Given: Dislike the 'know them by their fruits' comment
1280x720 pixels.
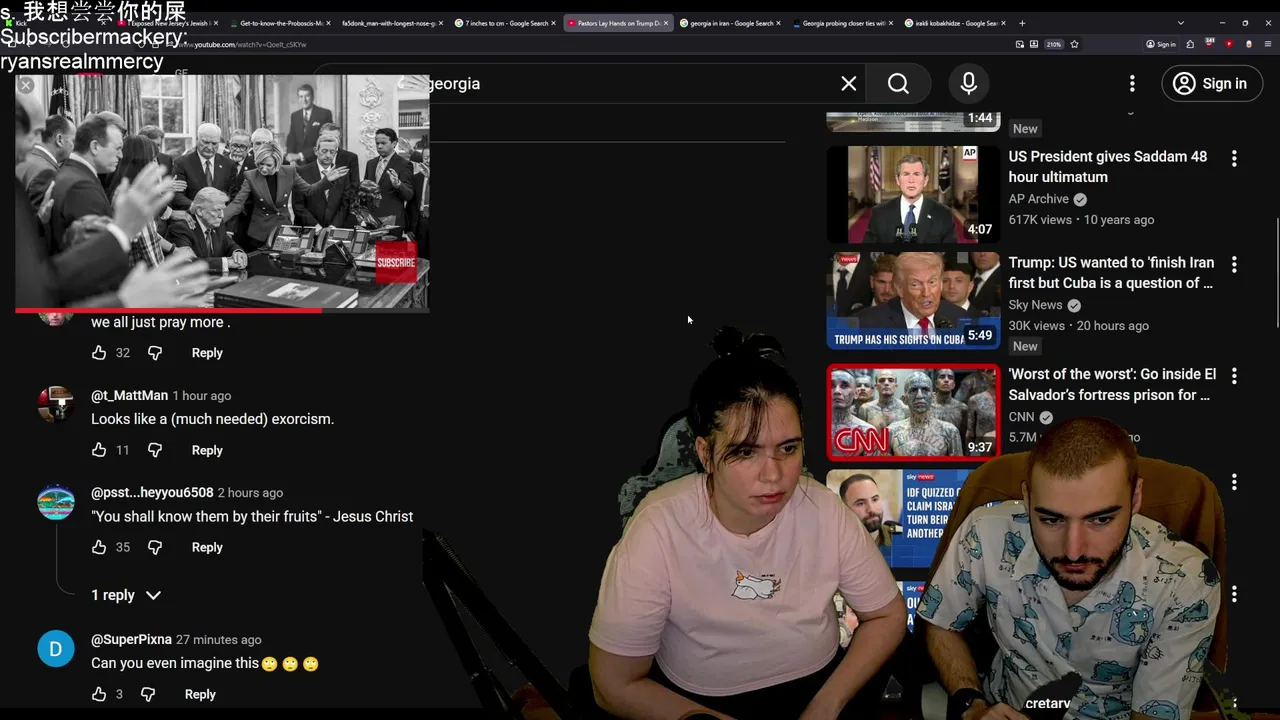Looking at the screenshot, I should pos(155,547).
